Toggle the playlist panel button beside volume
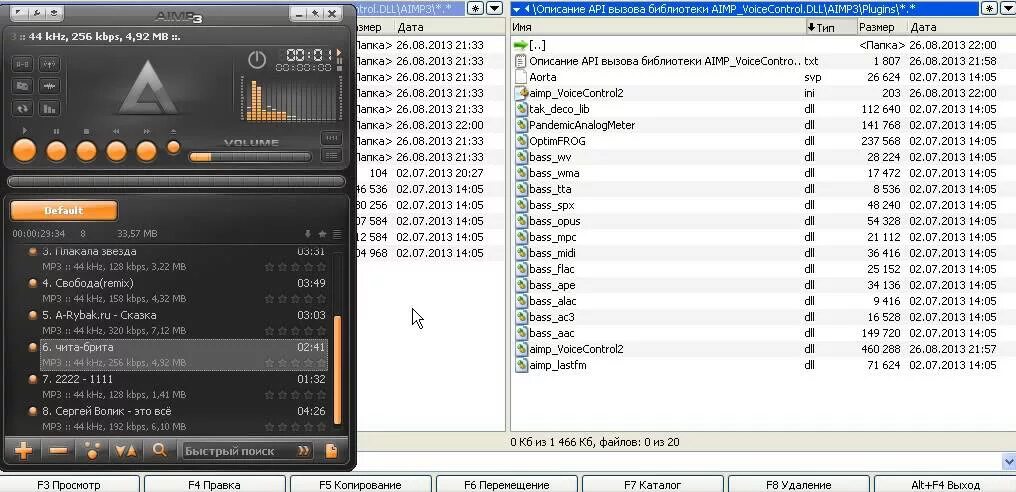This screenshot has height=492, width=1016. click(x=331, y=155)
